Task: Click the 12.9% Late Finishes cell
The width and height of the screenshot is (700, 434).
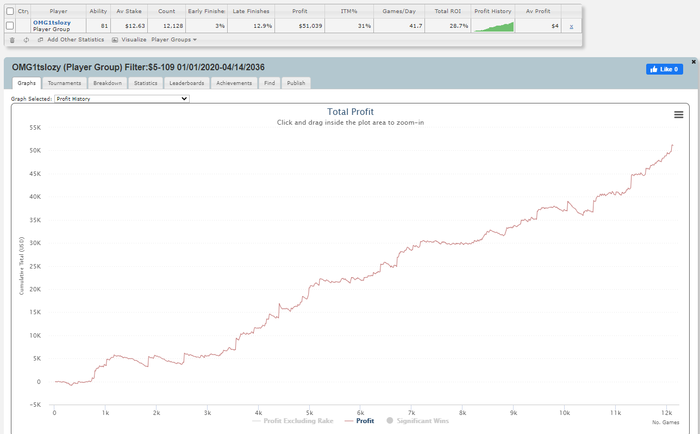Action: click(x=251, y=26)
